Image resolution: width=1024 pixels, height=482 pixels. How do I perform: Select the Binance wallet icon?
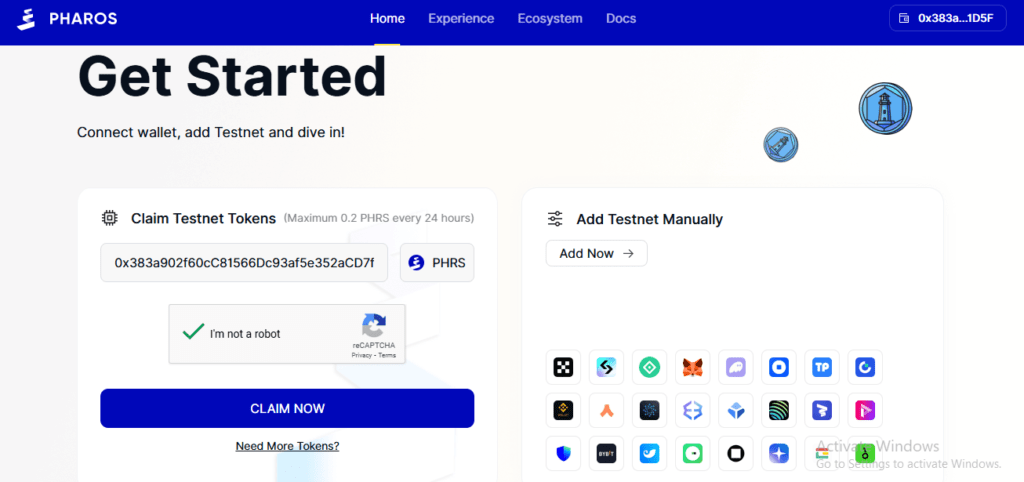click(x=563, y=410)
